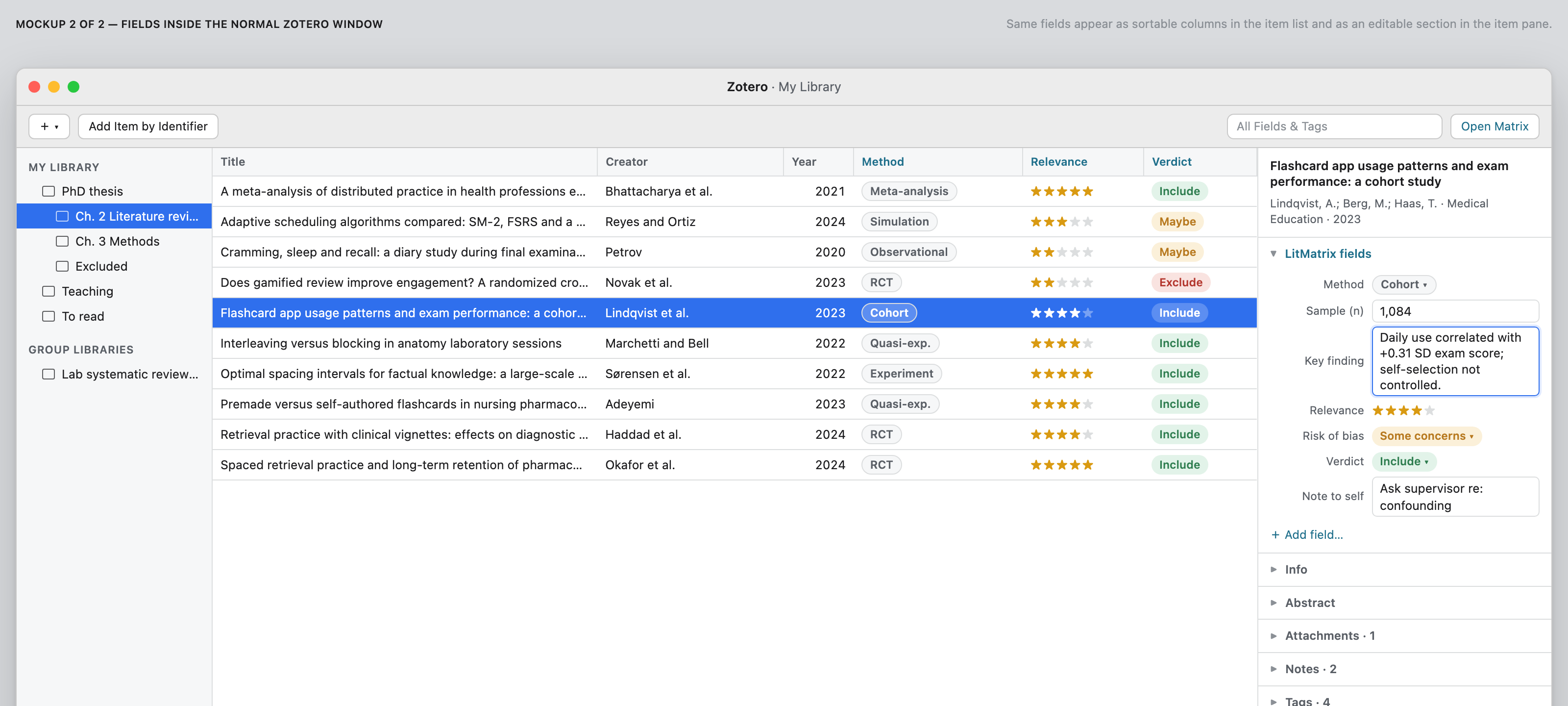
Task: Click folder icon beside Teaching collection
Action: (49, 291)
